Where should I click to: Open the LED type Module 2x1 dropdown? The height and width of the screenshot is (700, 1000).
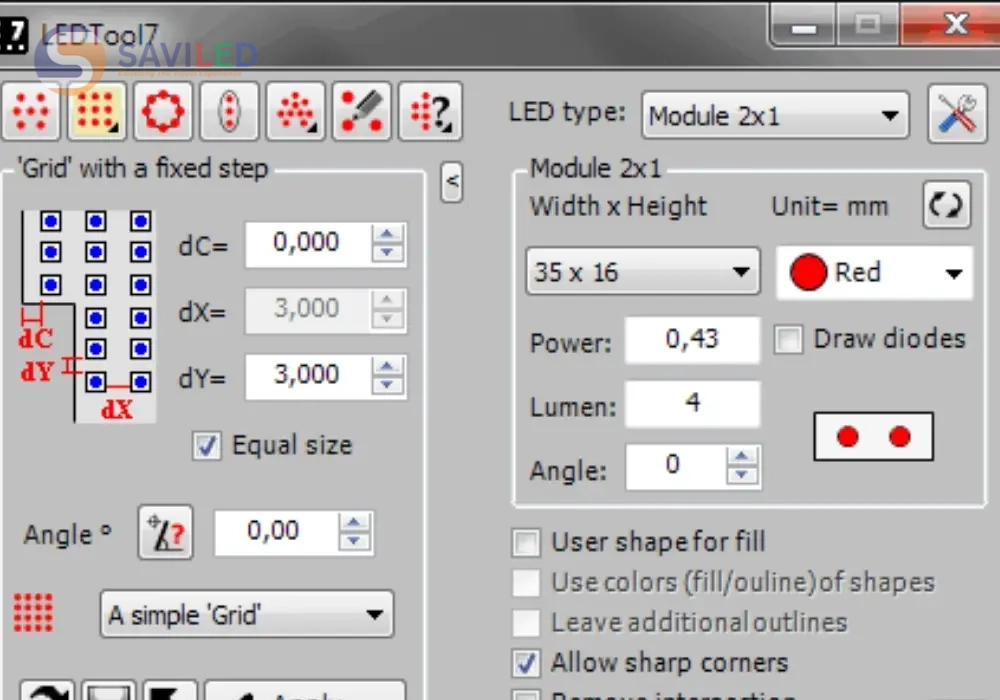pyautogui.click(x=774, y=116)
